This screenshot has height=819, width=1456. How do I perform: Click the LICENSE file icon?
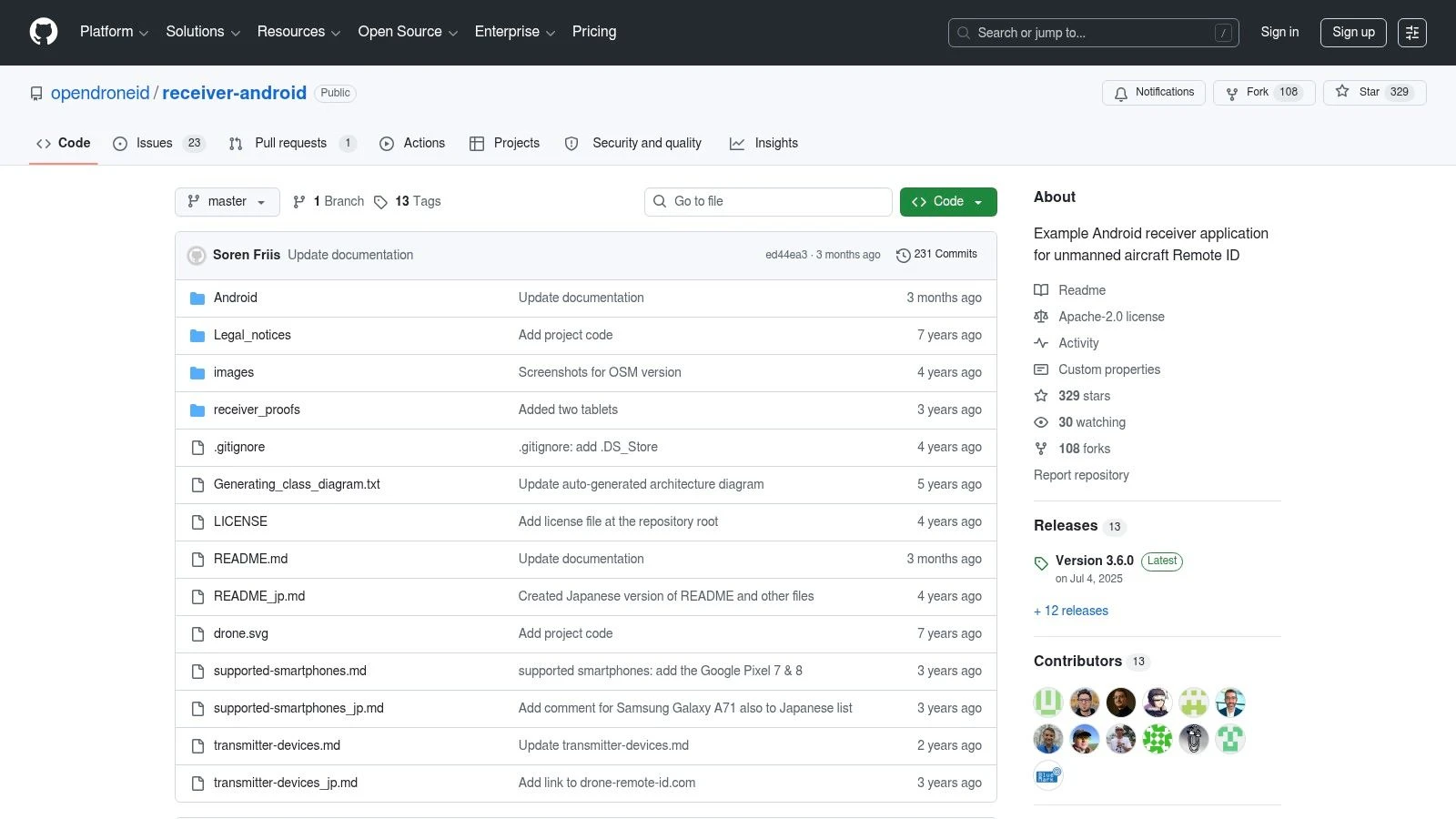click(197, 522)
